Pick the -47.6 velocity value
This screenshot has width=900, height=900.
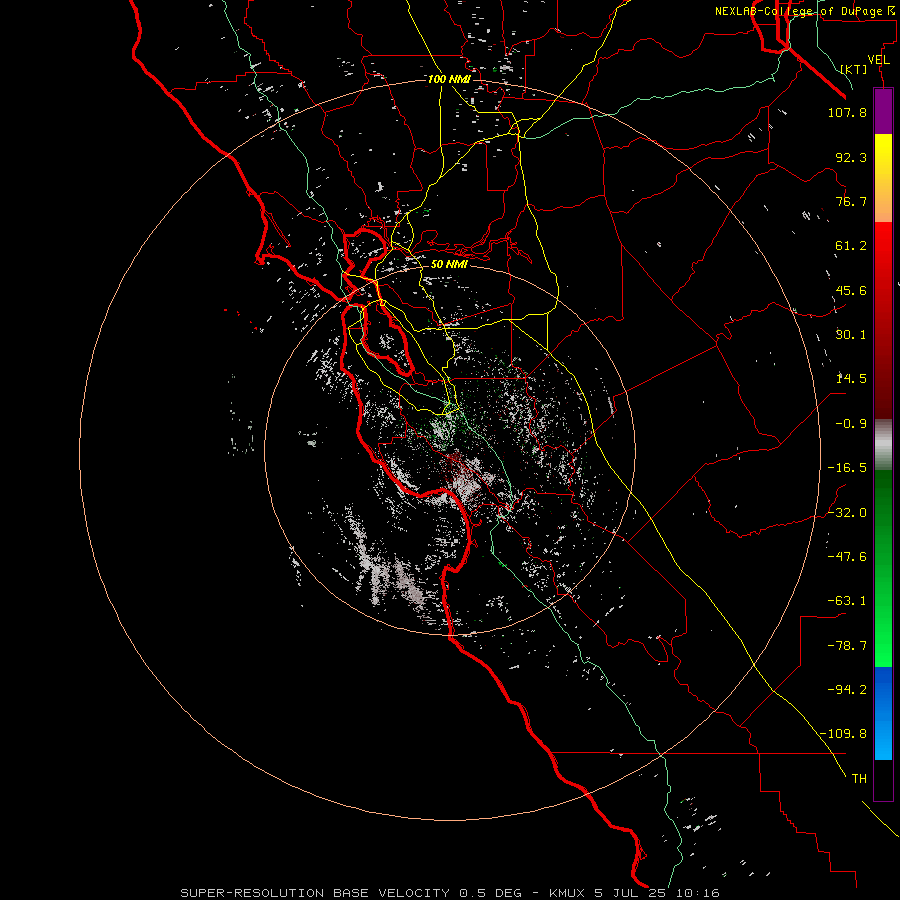(847, 557)
